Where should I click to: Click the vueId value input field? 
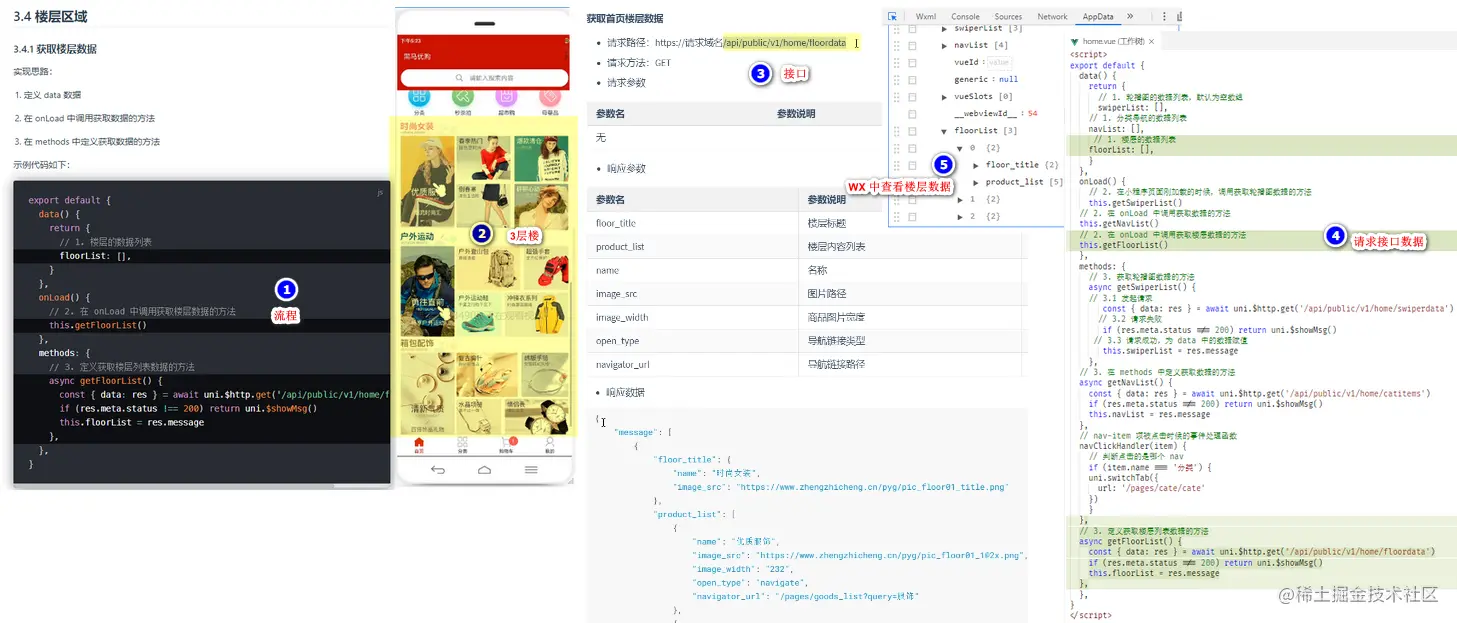(1000, 62)
